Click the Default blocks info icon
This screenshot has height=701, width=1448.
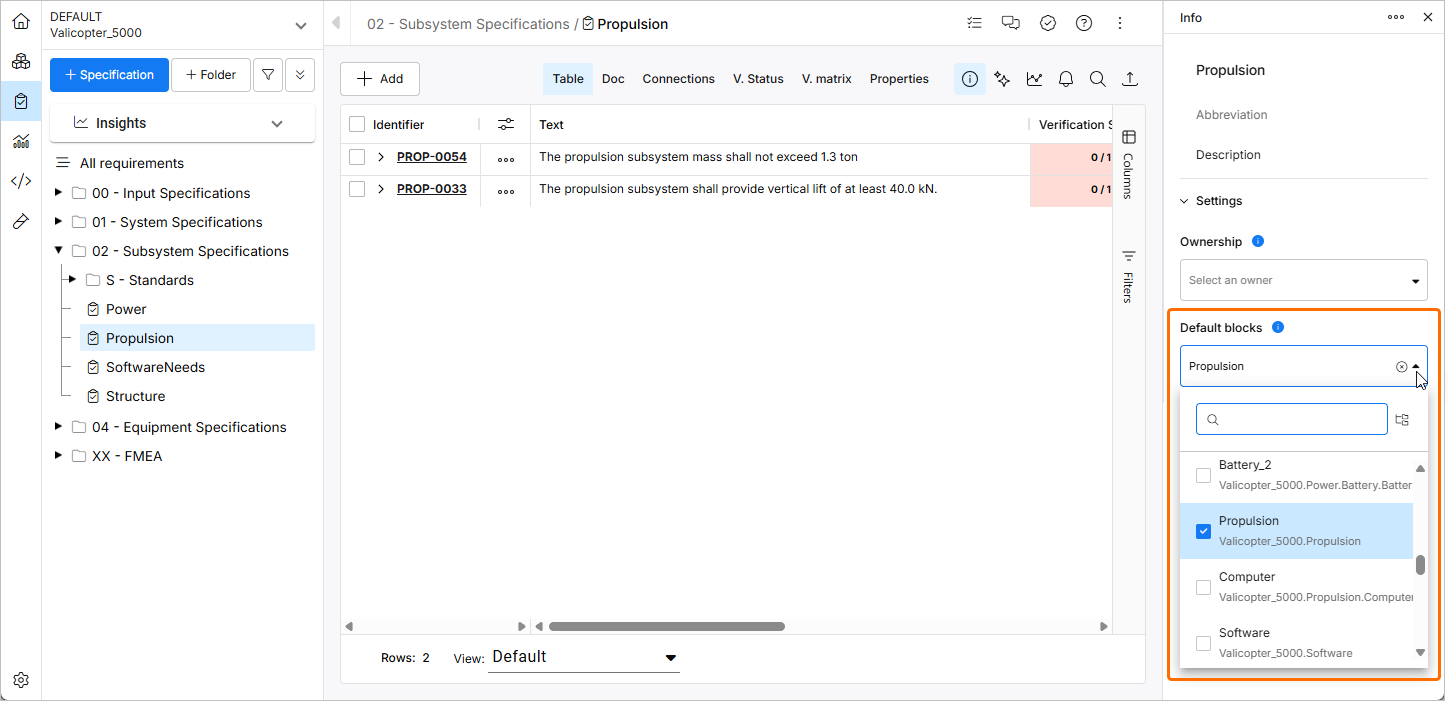click(x=1278, y=327)
